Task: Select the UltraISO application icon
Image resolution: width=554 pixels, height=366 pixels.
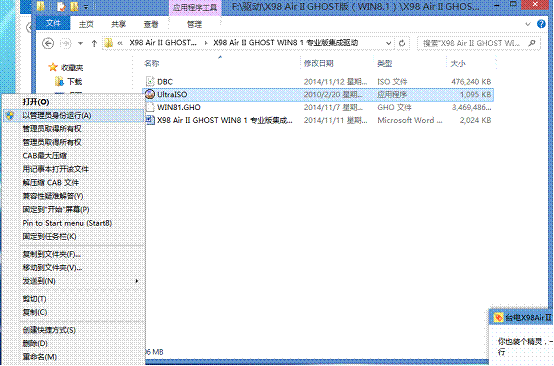Action: click(x=150, y=94)
